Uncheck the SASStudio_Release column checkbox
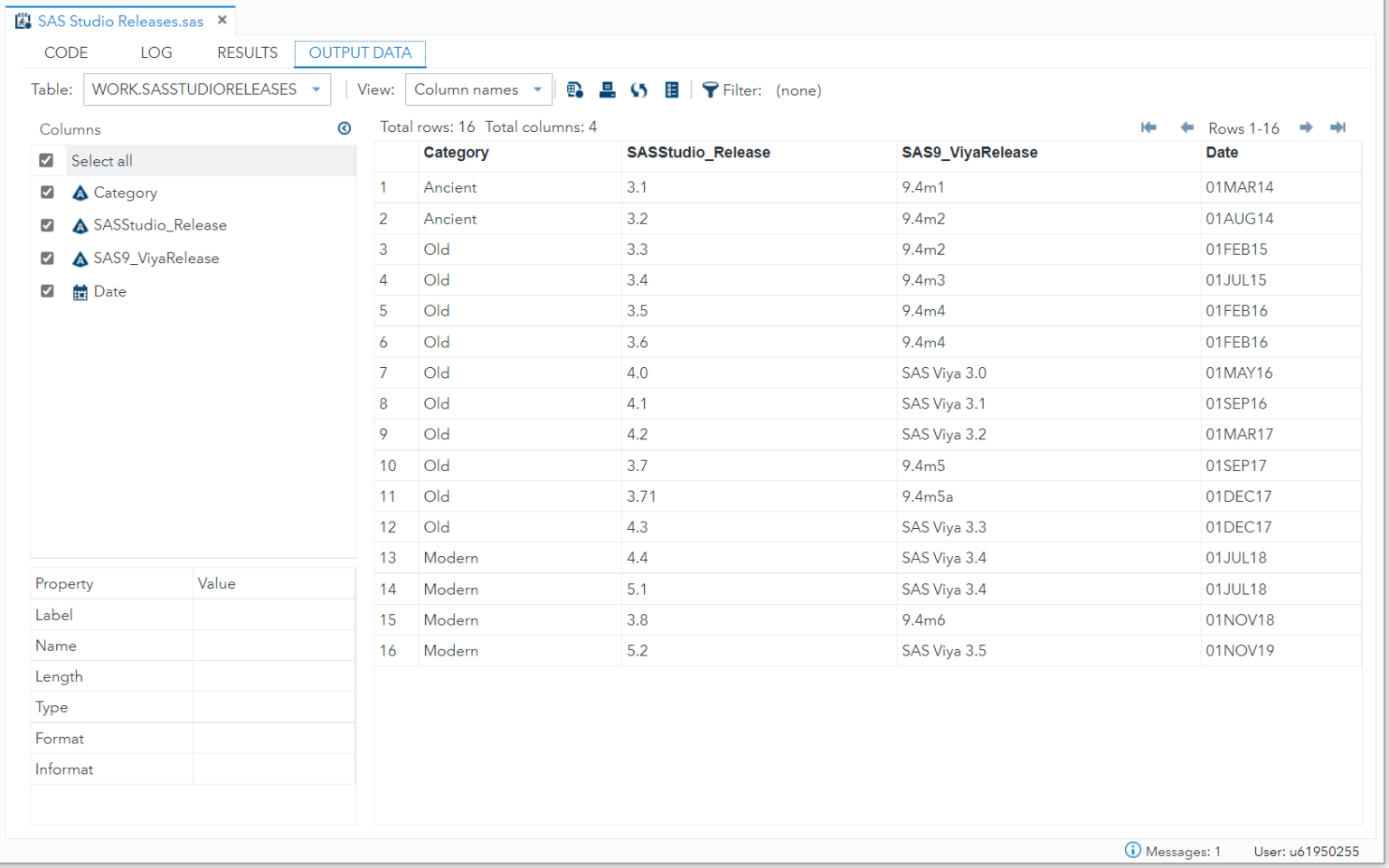The width and height of the screenshot is (1389, 868). click(47, 225)
